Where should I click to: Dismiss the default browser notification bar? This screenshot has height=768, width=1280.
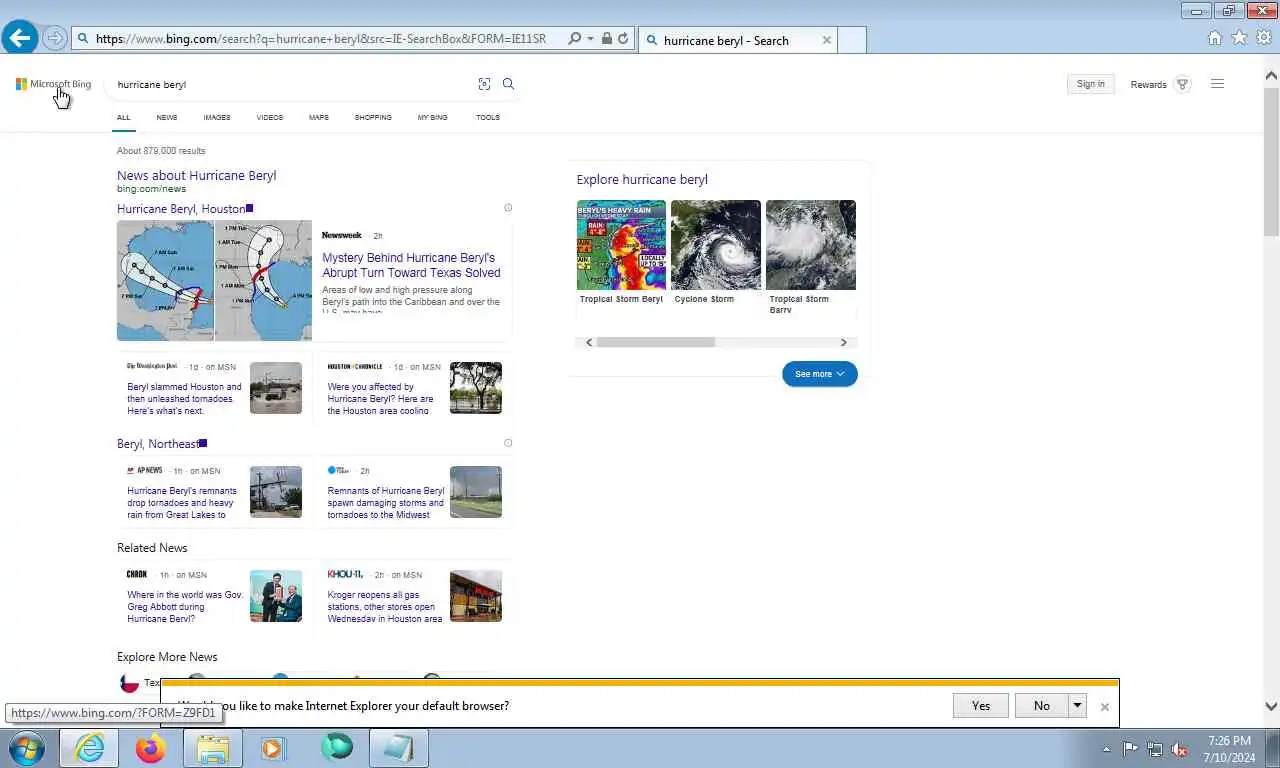[1104, 707]
